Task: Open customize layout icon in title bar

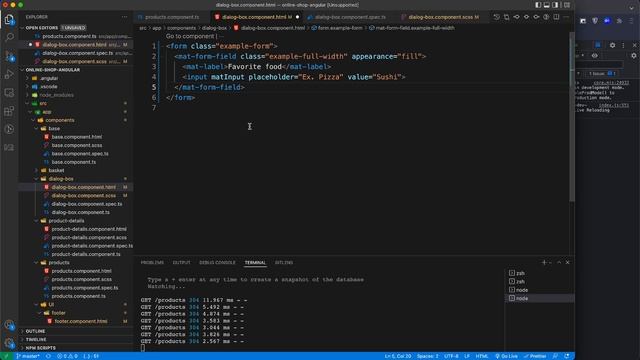Action: click(567, 5)
